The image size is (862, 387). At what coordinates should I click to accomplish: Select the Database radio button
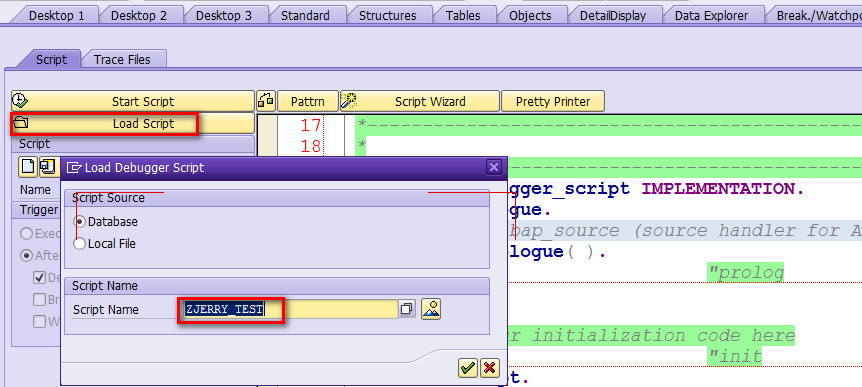pyautogui.click(x=80, y=222)
